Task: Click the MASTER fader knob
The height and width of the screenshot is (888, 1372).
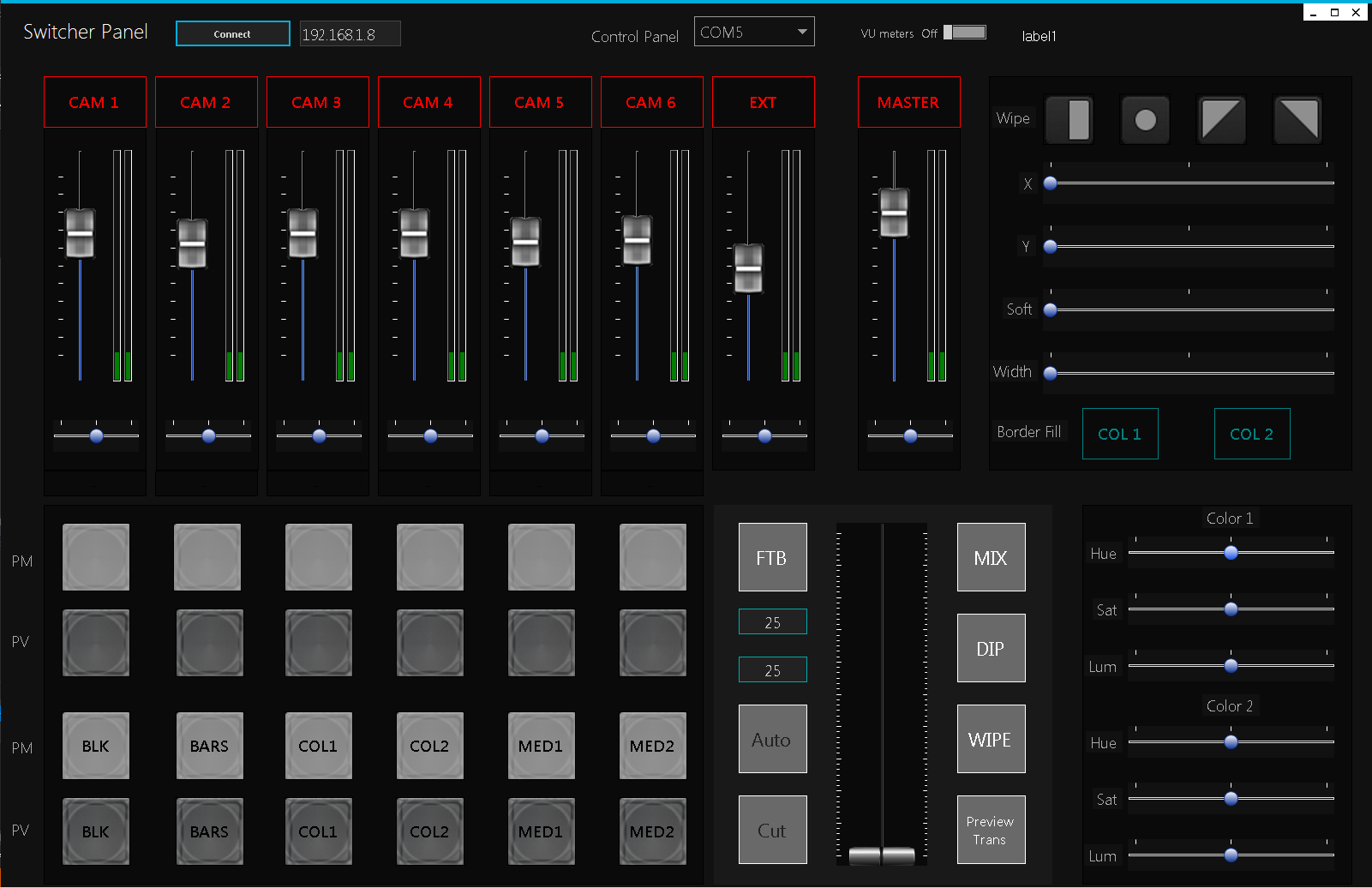Action: [894, 213]
